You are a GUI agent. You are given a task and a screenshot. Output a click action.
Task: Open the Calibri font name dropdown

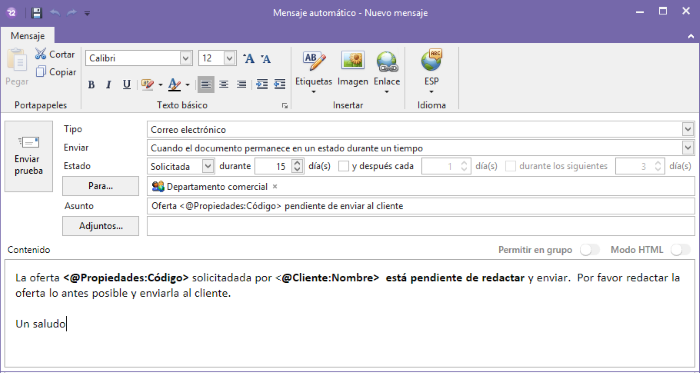[186, 58]
